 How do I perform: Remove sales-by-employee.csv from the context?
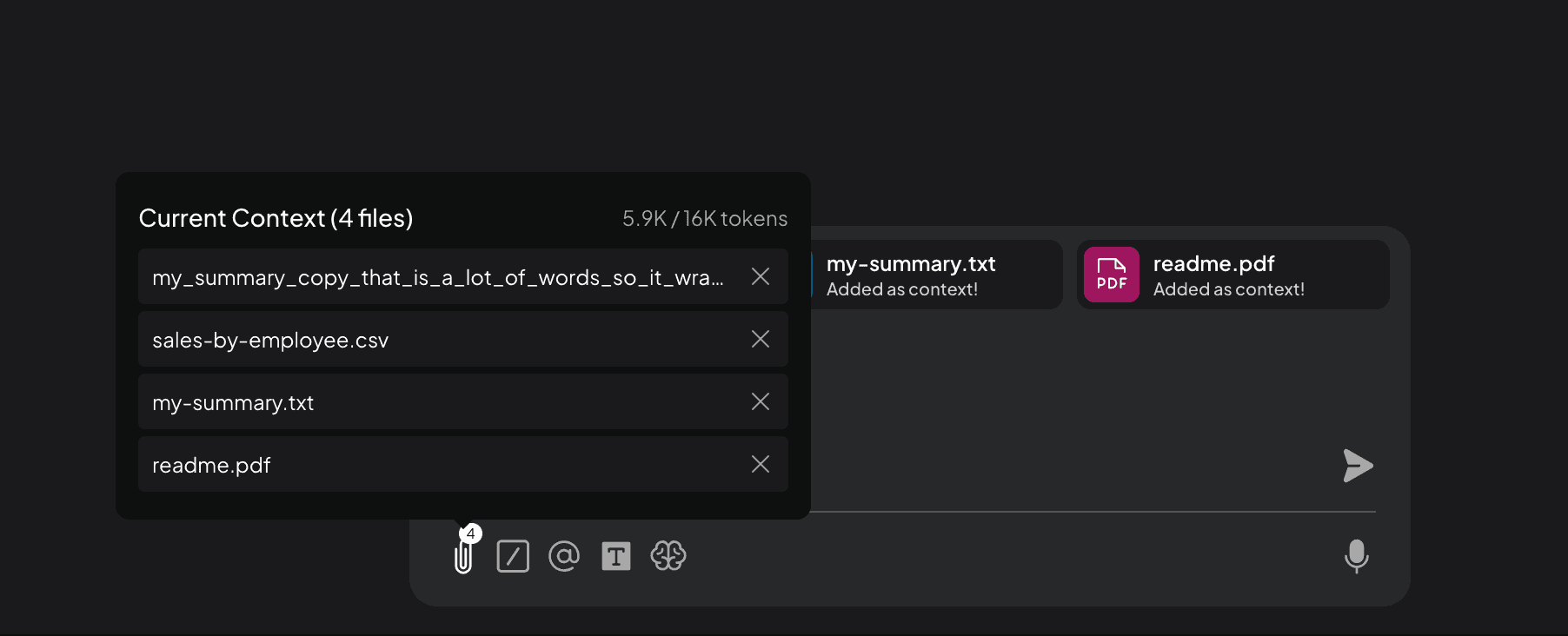(x=760, y=339)
